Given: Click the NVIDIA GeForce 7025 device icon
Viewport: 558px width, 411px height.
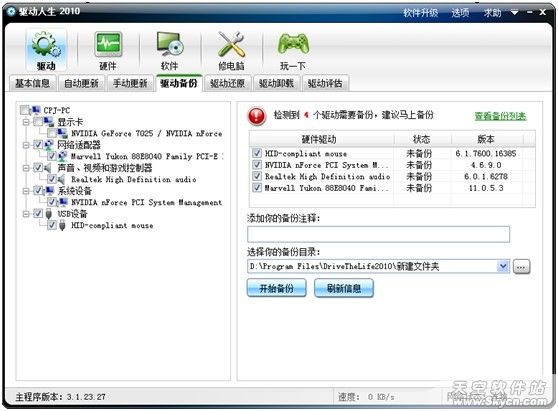Looking at the screenshot, I should 62,133.
